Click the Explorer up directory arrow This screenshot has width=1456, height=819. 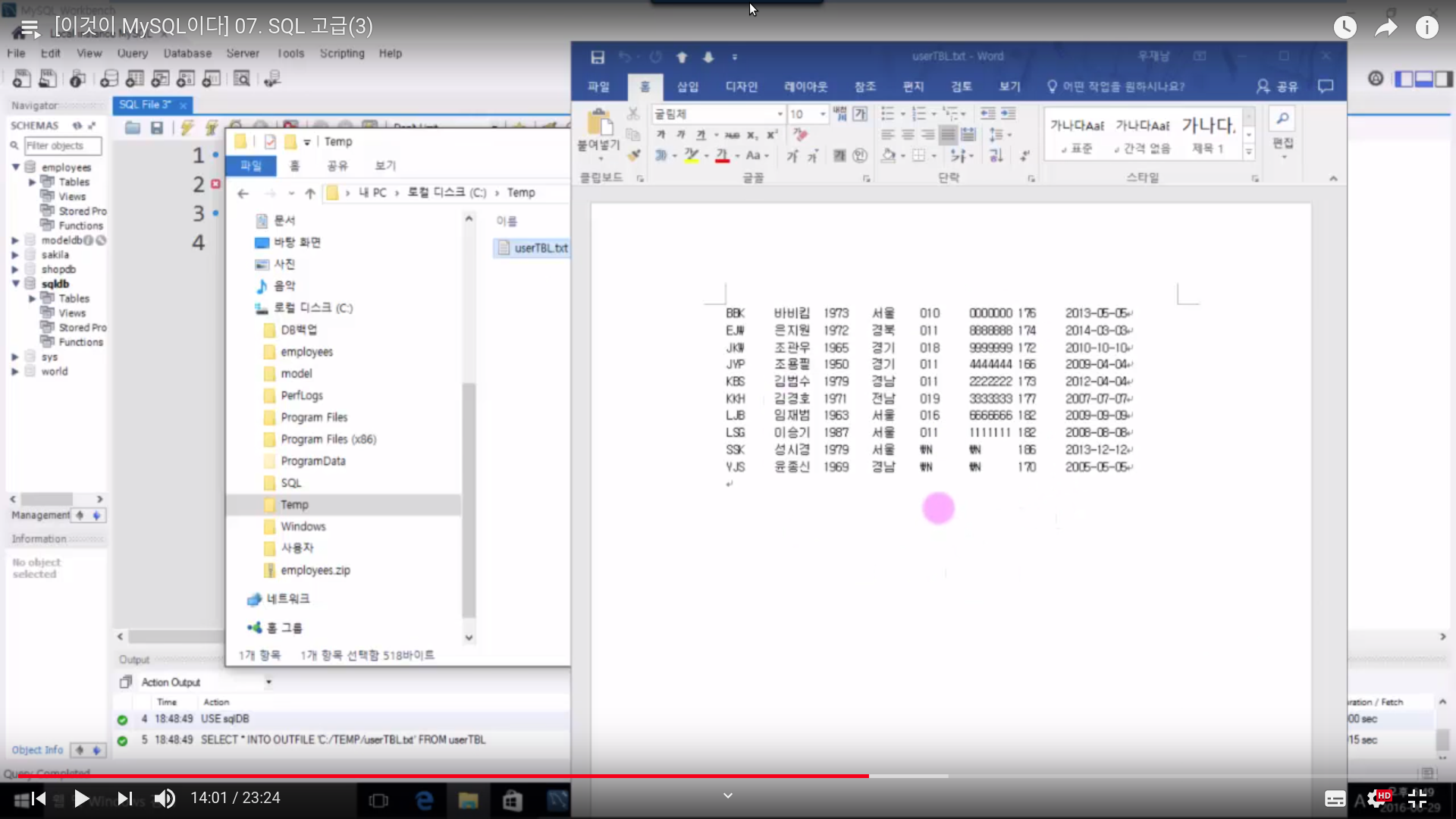(x=310, y=193)
